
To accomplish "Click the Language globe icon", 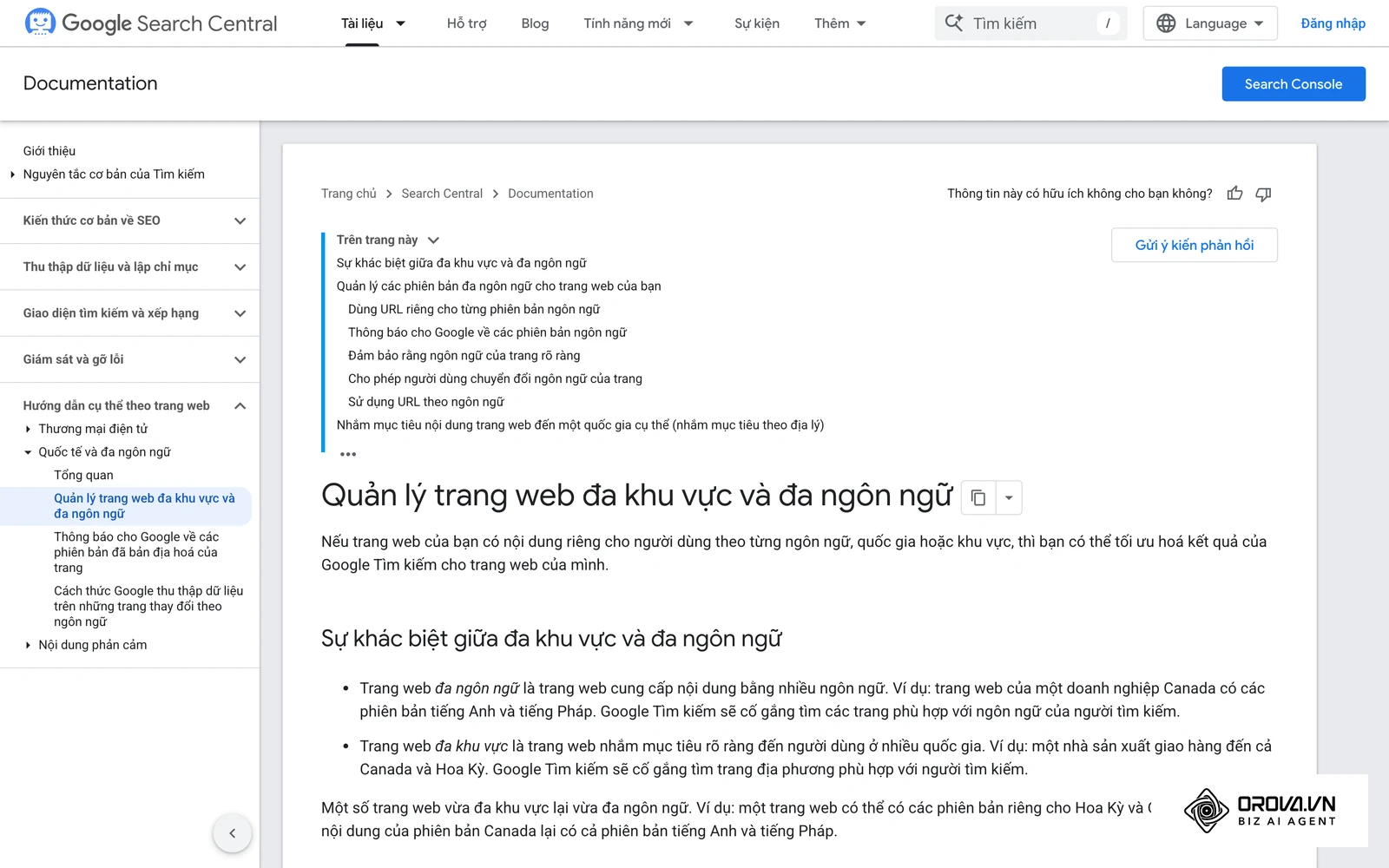I will (x=1166, y=23).
